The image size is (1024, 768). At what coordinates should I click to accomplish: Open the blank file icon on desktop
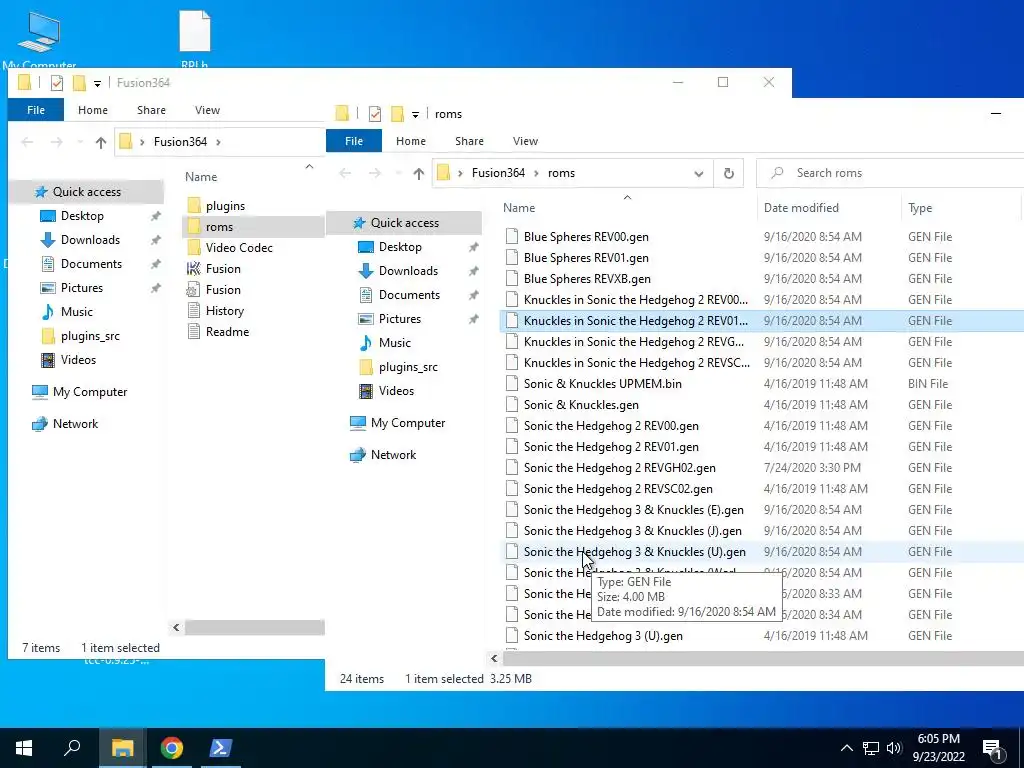pyautogui.click(x=195, y=38)
